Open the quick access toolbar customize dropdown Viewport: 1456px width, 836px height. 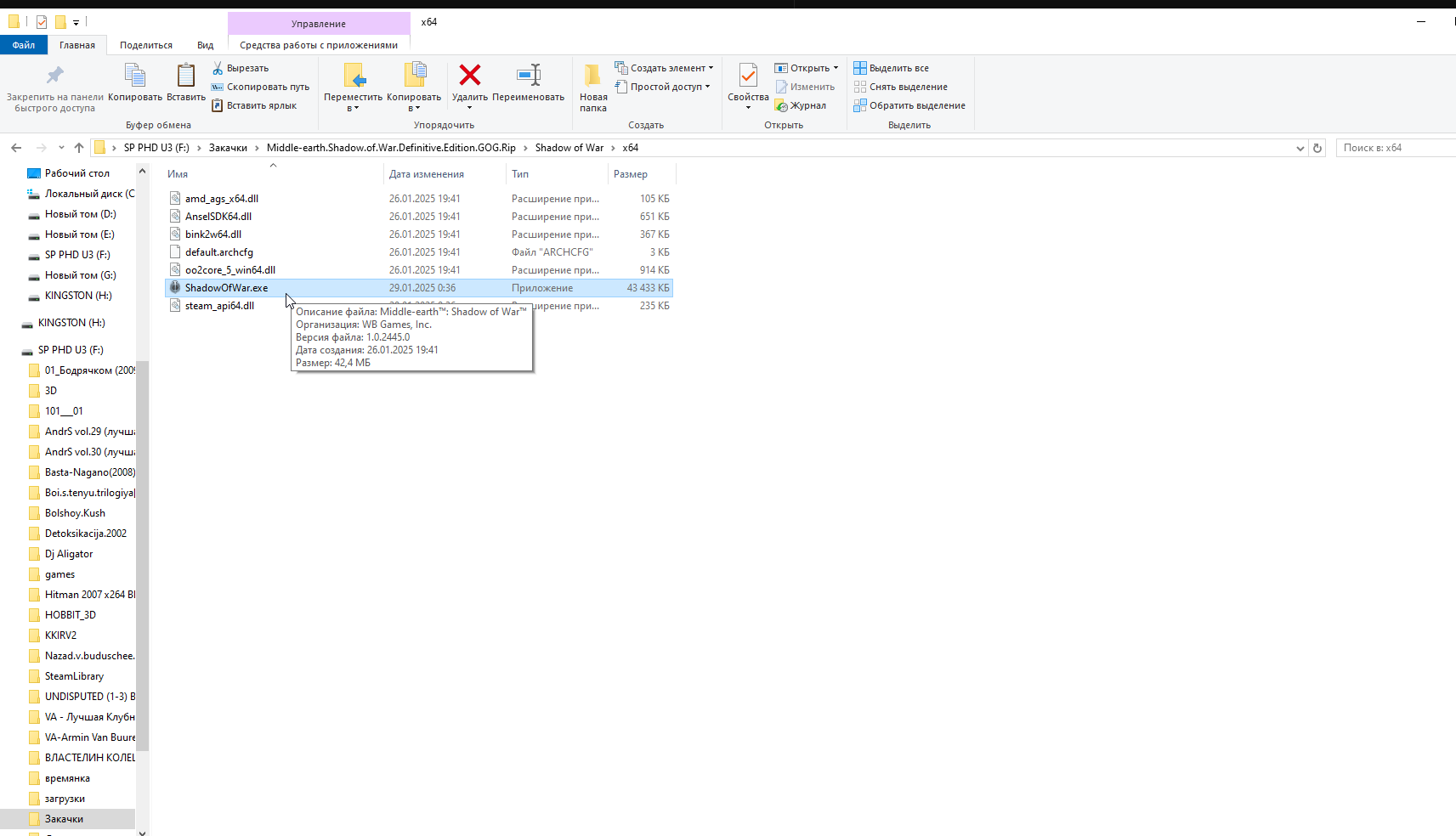(x=76, y=23)
